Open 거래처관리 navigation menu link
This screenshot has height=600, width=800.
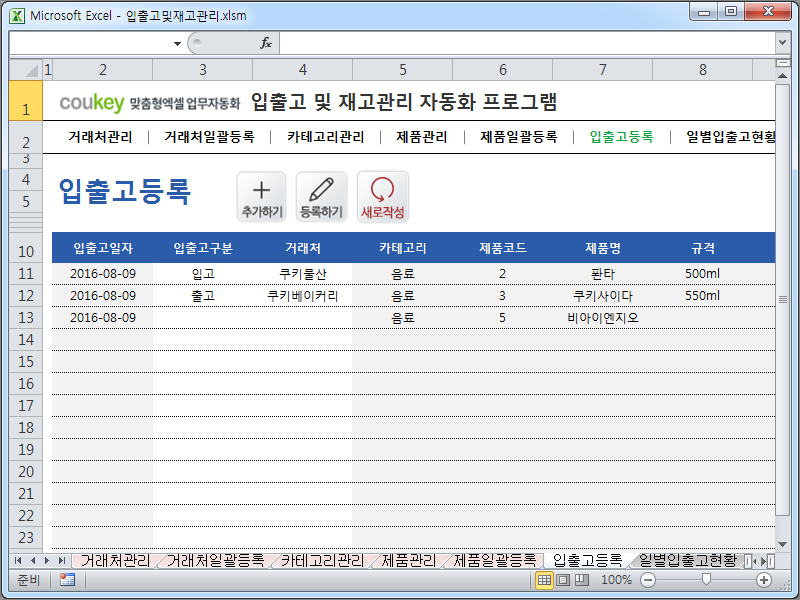click(100, 137)
